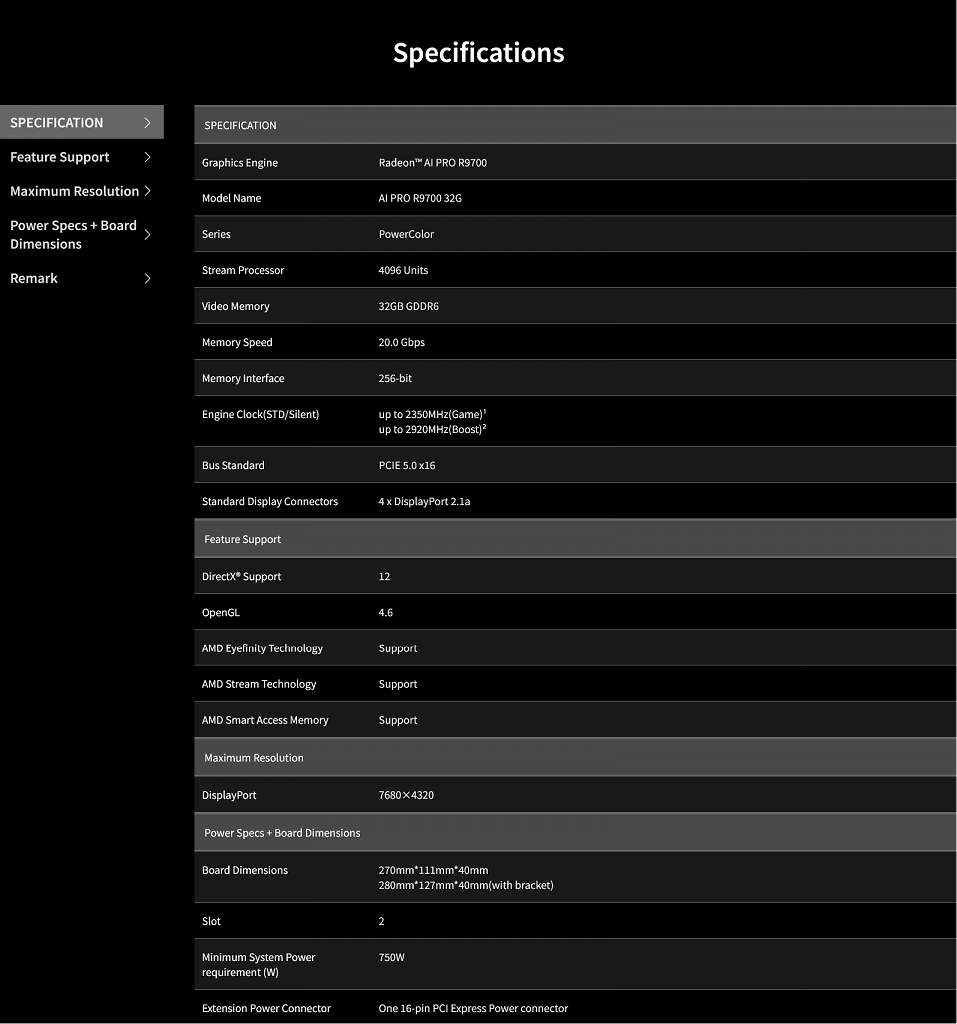This screenshot has height=1024, width=957.
Task: Select the 750W power value
Action: (391, 957)
